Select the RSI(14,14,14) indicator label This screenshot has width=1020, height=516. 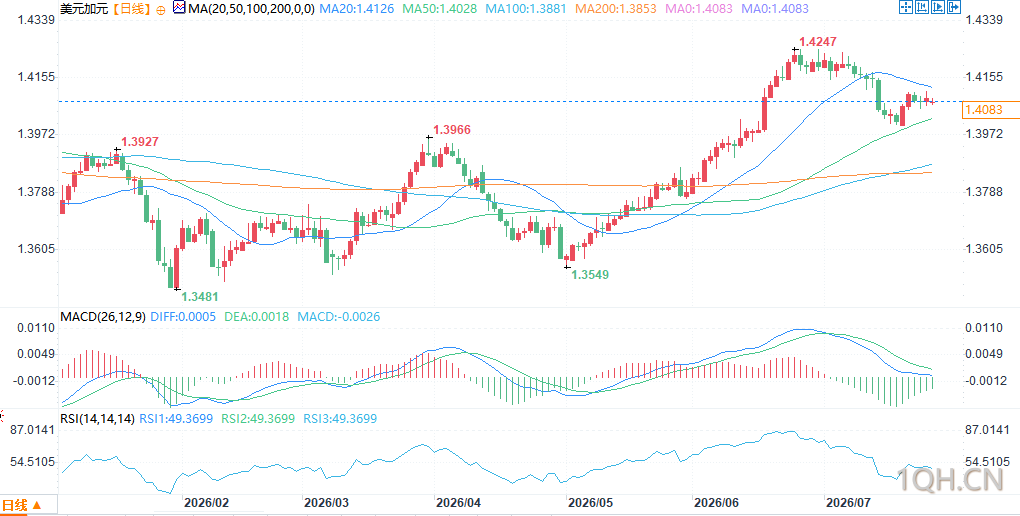[98, 419]
